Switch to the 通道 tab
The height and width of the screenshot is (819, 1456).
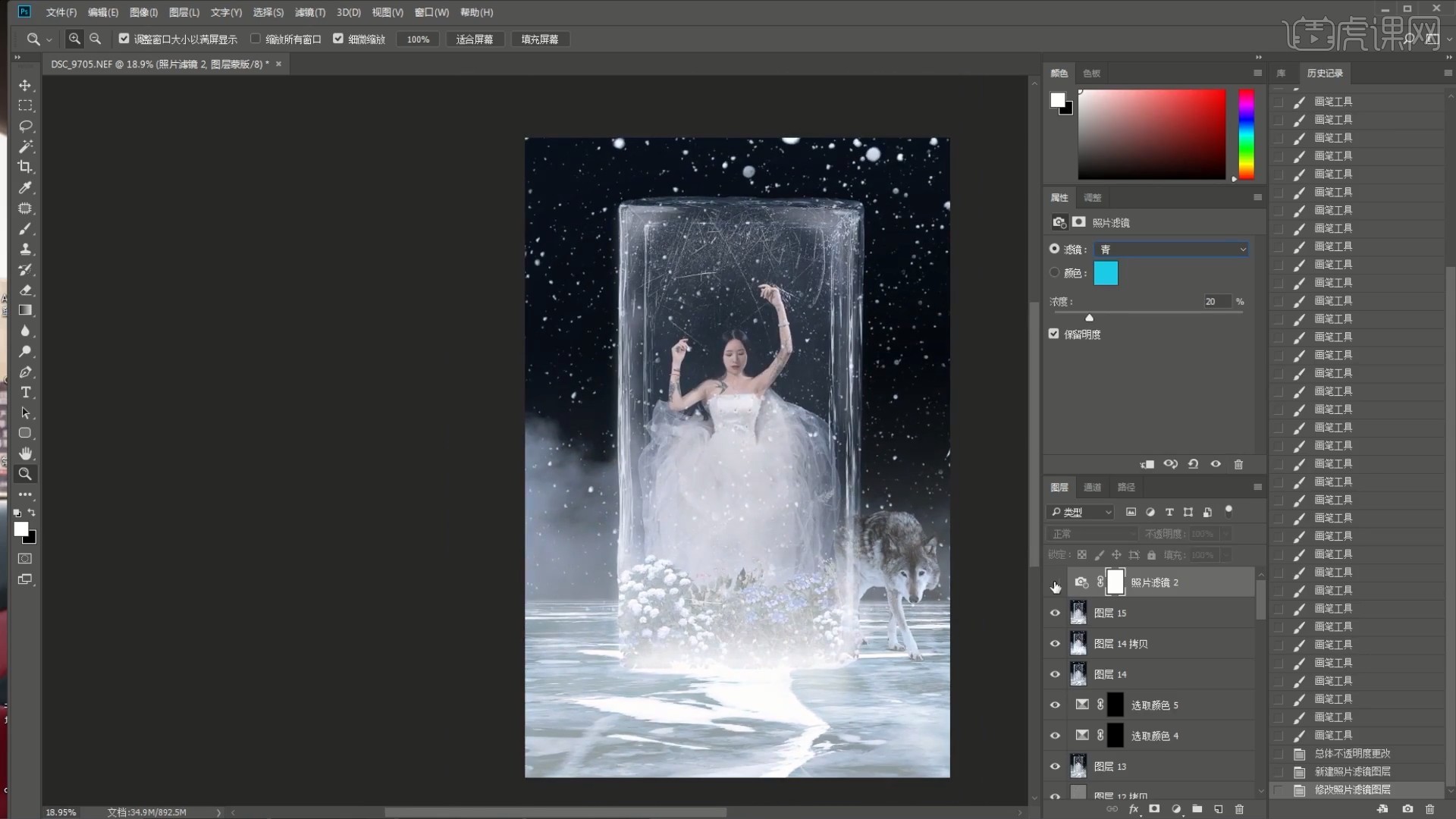tap(1092, 487)
